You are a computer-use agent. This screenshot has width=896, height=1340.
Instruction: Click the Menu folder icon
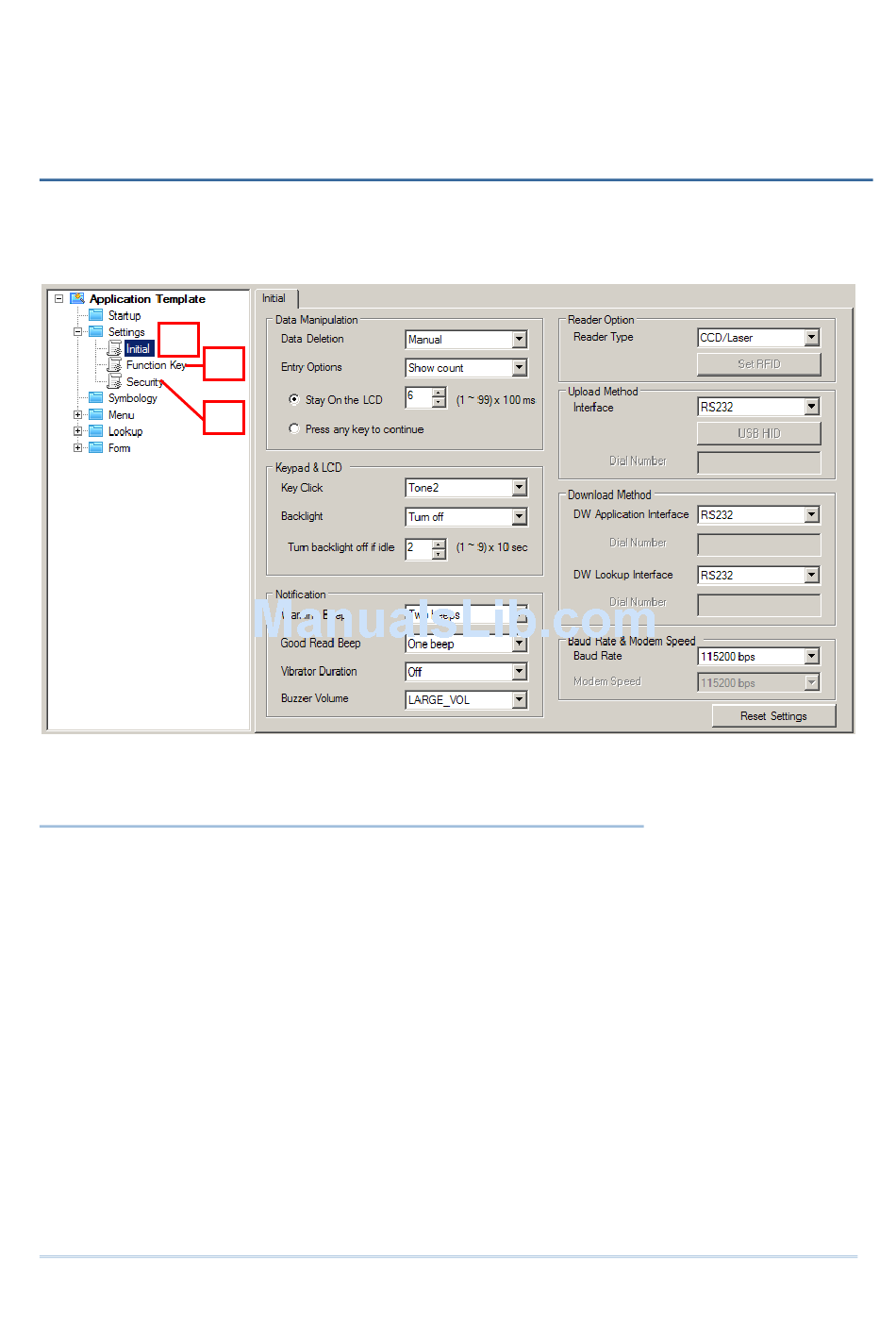click(x=96, y=414)
